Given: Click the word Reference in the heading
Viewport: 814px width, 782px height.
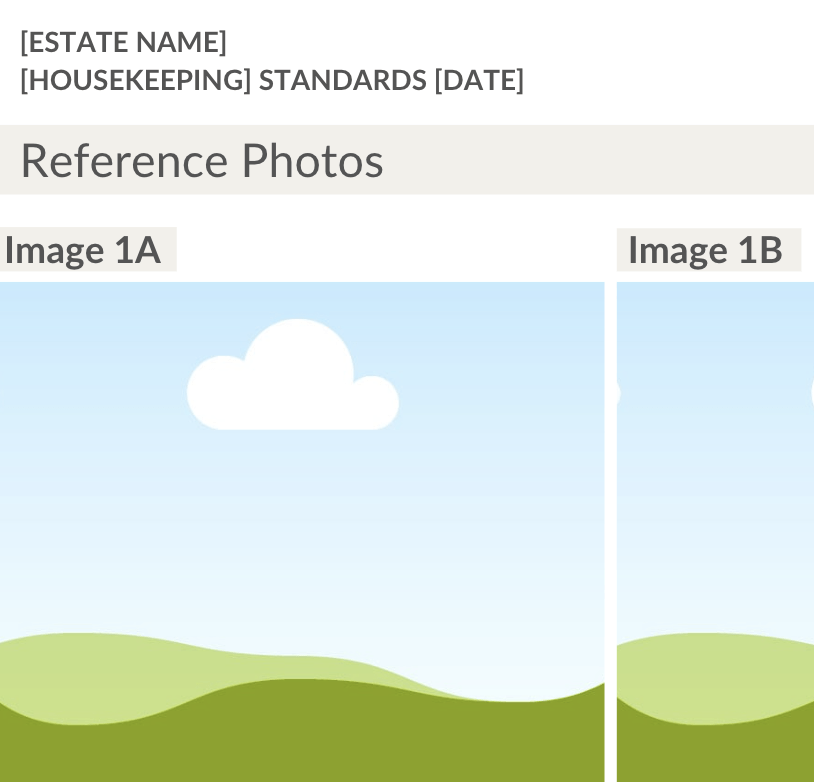Looking at the screenshot, I should 123,160.
